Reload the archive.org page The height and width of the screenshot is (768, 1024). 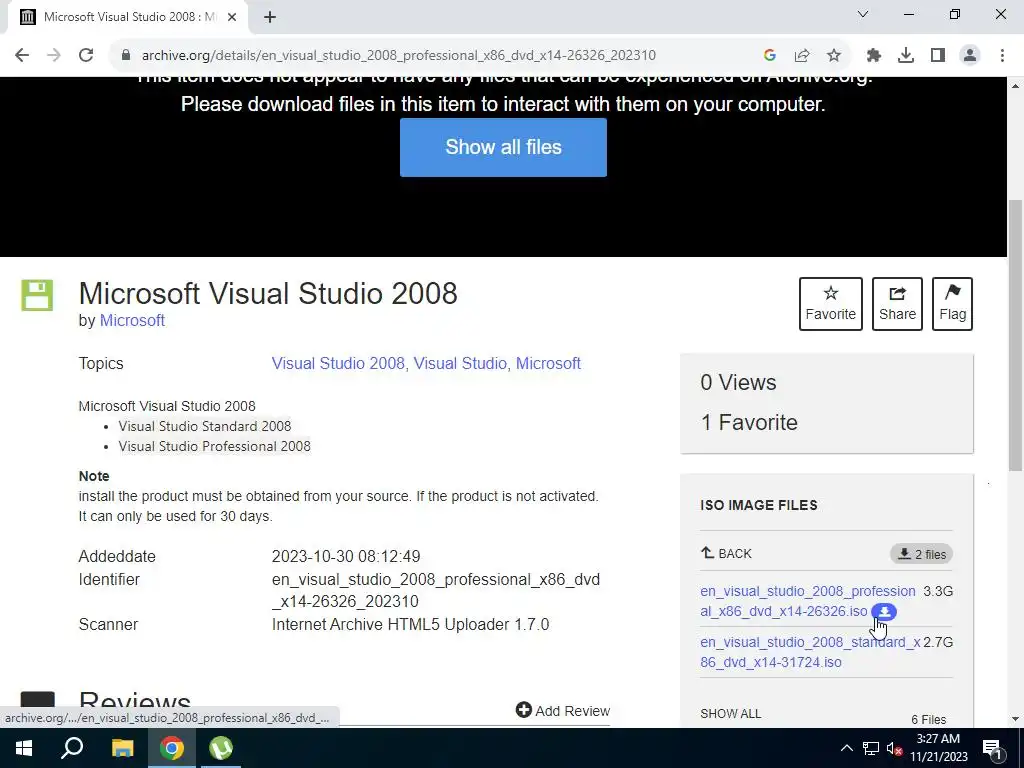coord(86,55)
